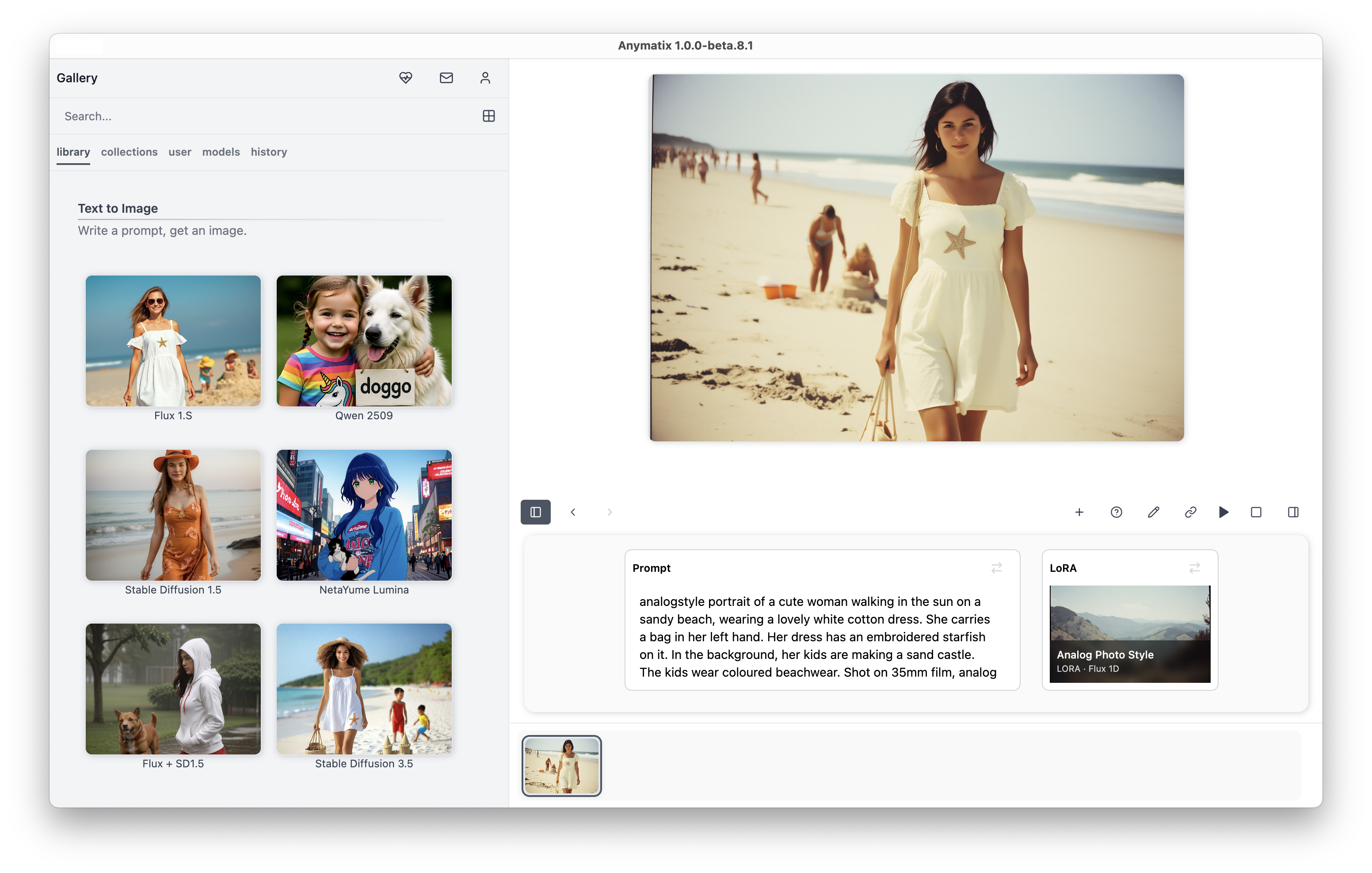Open the mail envelope icon
Image resolution: width=1372 pixels, height=873 pixels.
446,77
